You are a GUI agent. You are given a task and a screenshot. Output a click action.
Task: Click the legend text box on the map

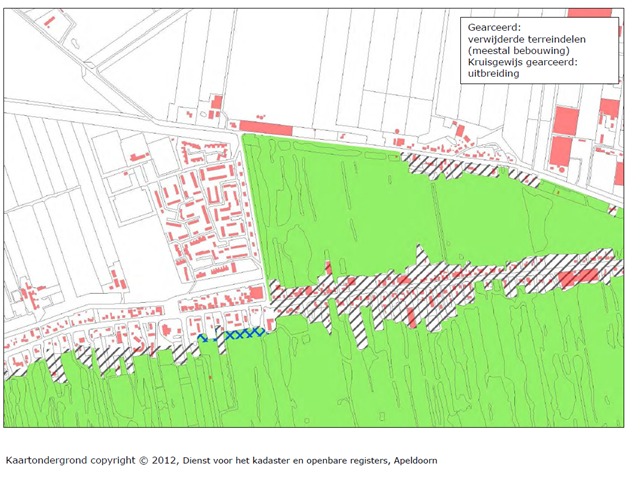pyautogui.click(x=534, y=50)
